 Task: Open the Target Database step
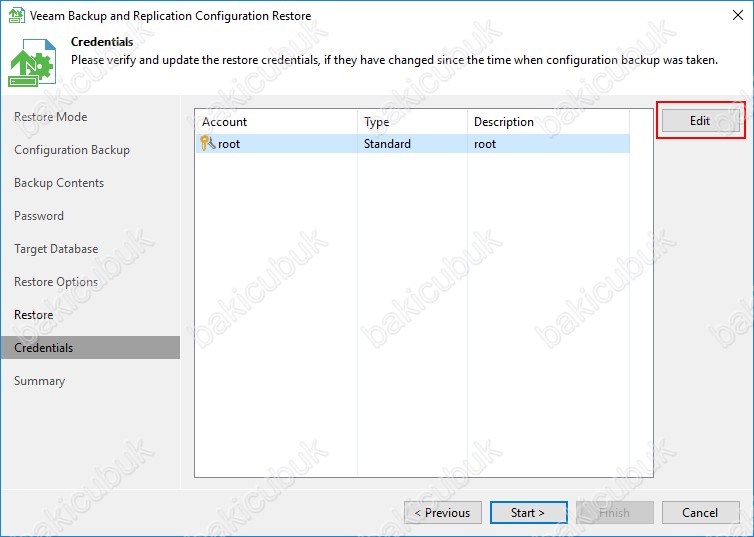click(x=56, y=249)
